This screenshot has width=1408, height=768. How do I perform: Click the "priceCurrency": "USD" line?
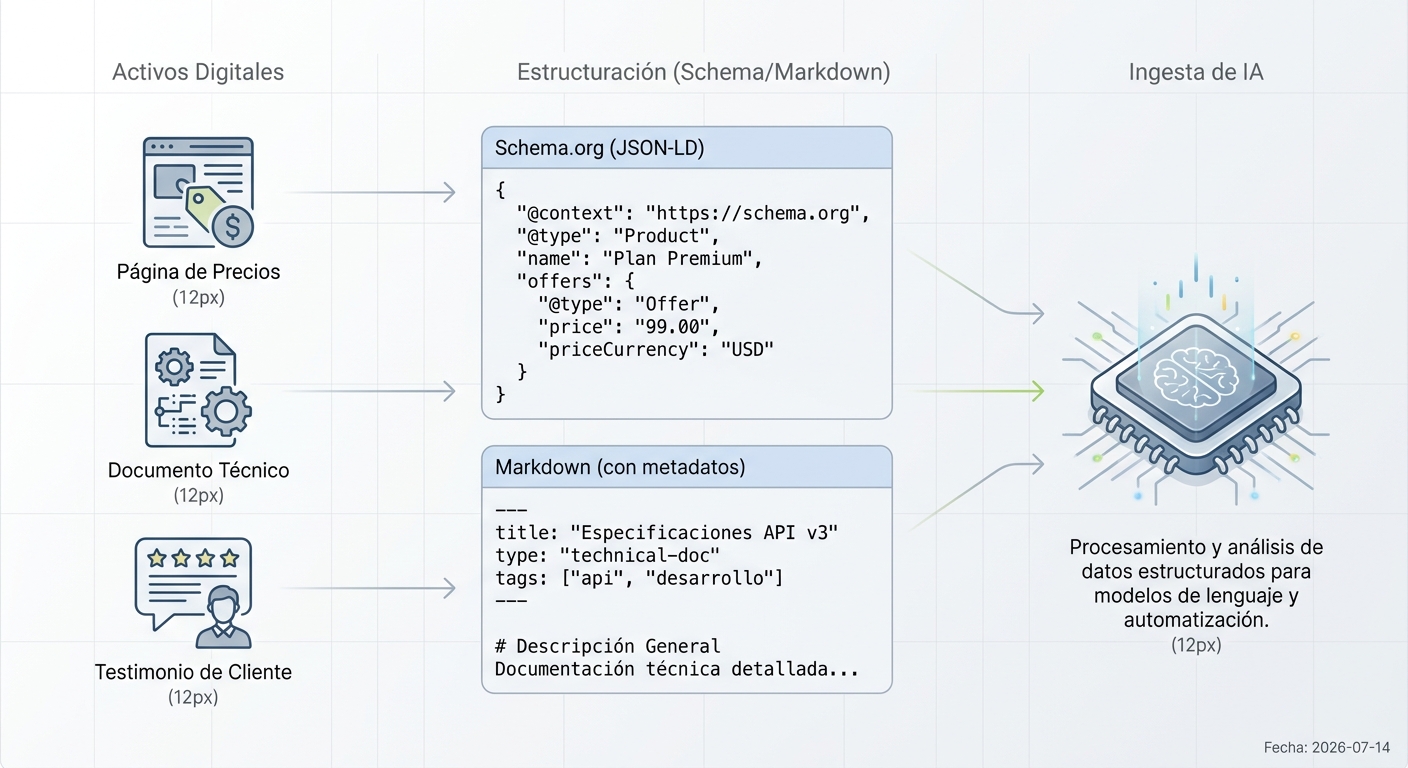656,349
